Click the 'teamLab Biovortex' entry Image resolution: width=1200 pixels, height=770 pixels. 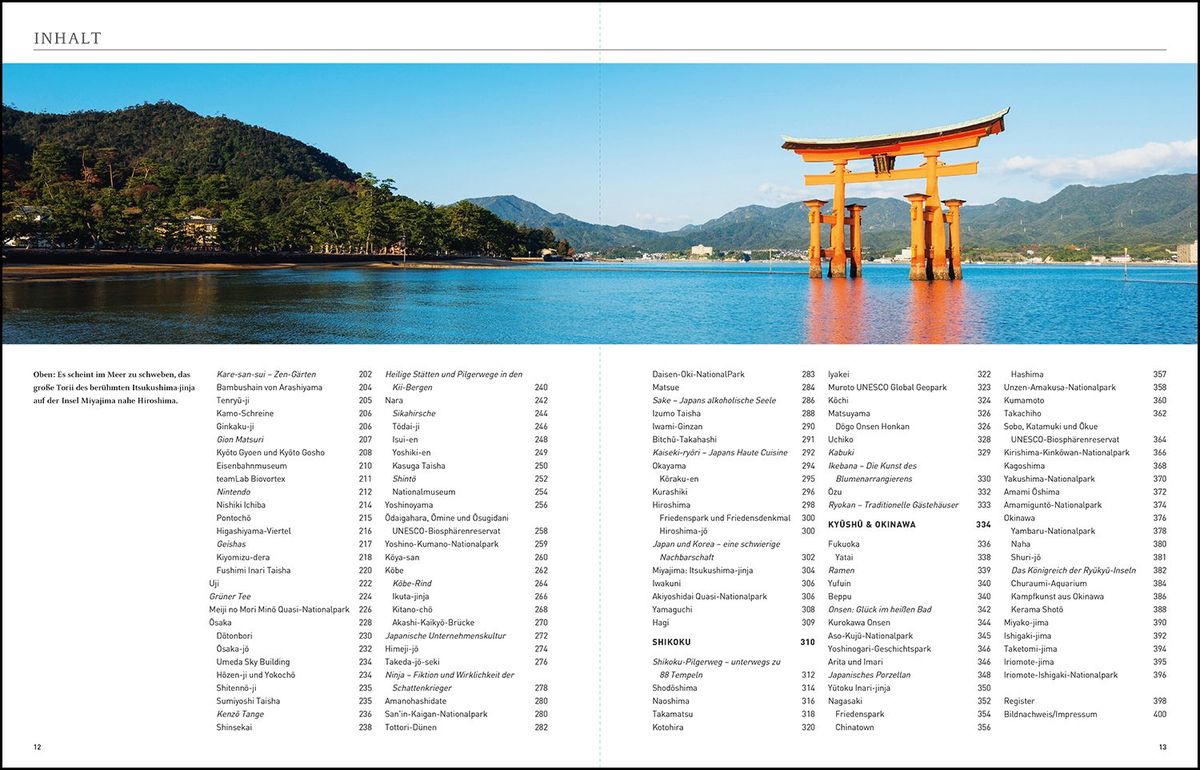click(x=250, y=478)
